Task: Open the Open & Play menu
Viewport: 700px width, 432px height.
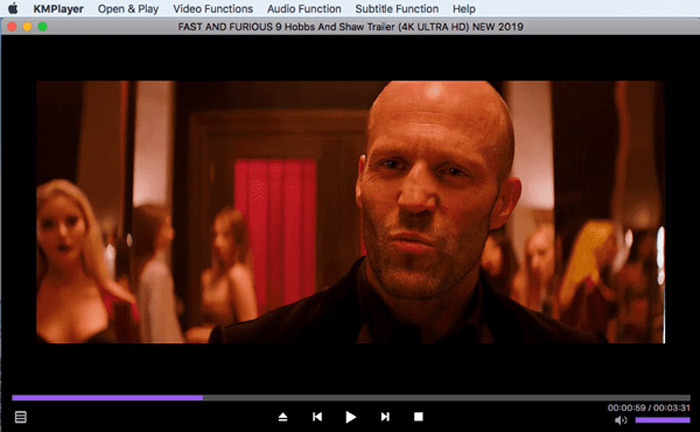Action: pyautogui.click(x=128, y=9)
